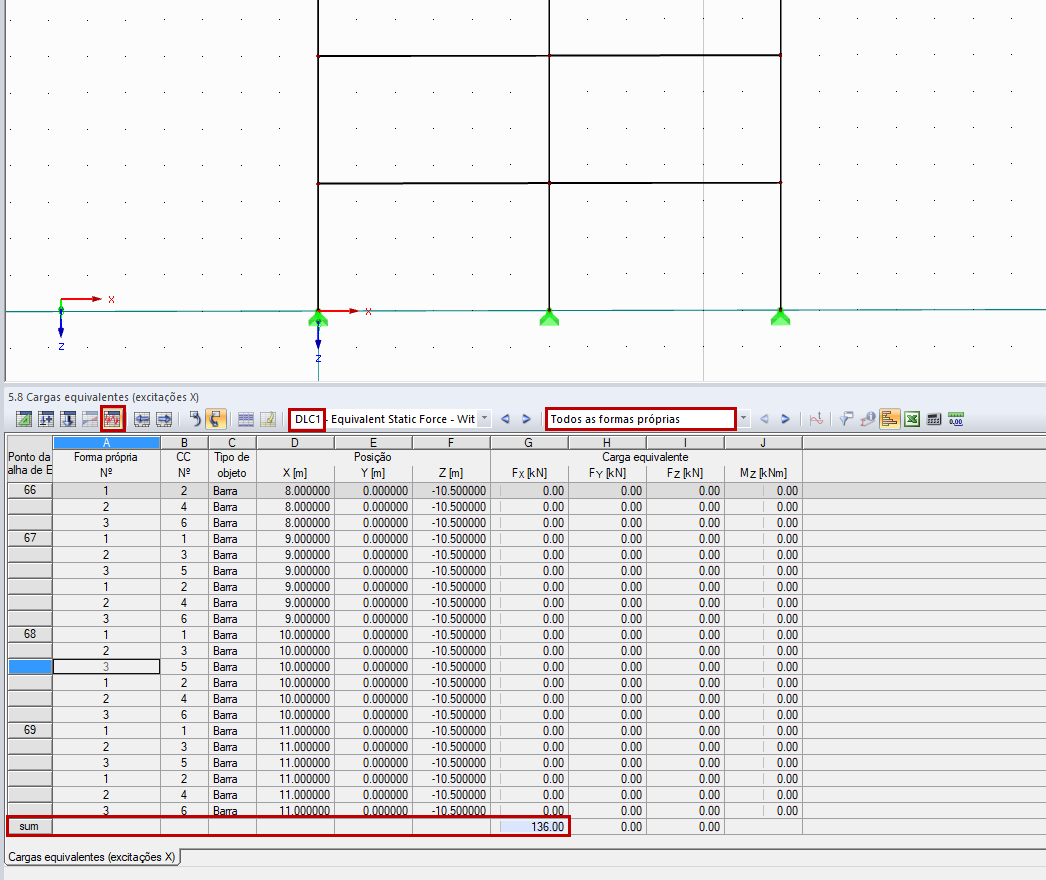The width and height of the screenshot is (1046, 880).
Task: Toggle the selected mode shape cell in row 68
Action: click(105, 666)
